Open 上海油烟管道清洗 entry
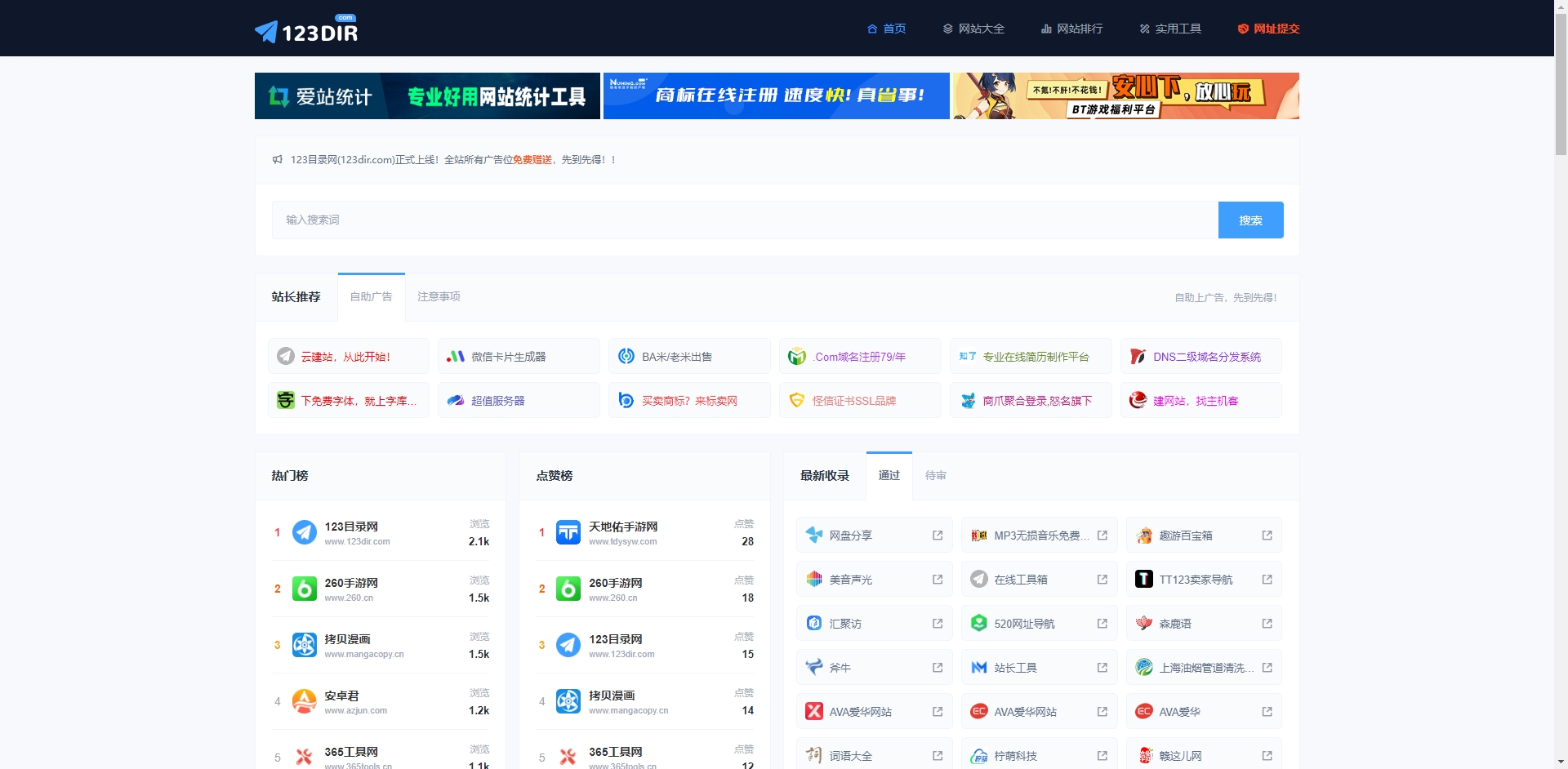This screenshot has height=769, width=1568. click(1204, 667)
